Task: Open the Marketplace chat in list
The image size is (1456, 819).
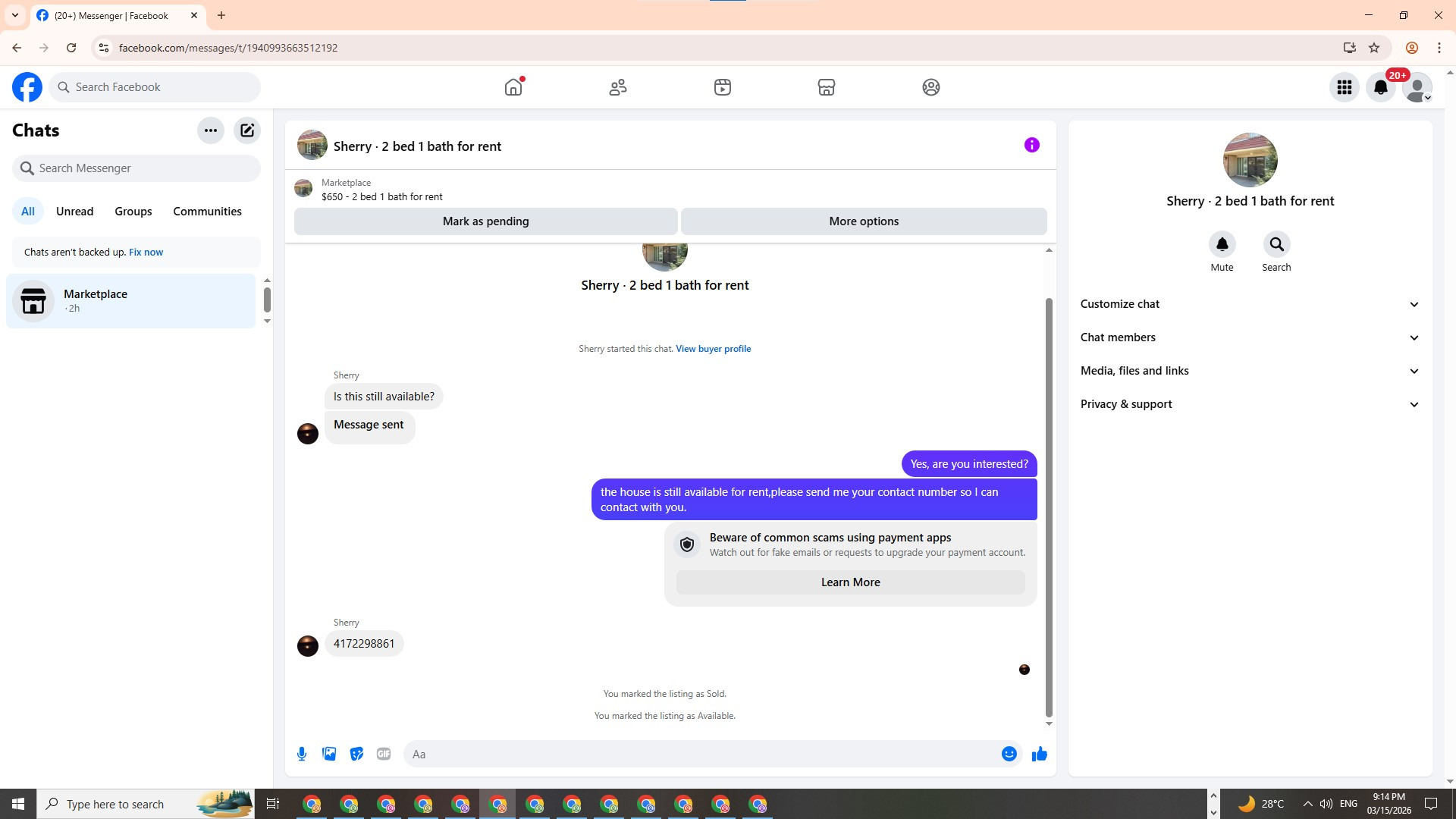Action: coord(131,301)
